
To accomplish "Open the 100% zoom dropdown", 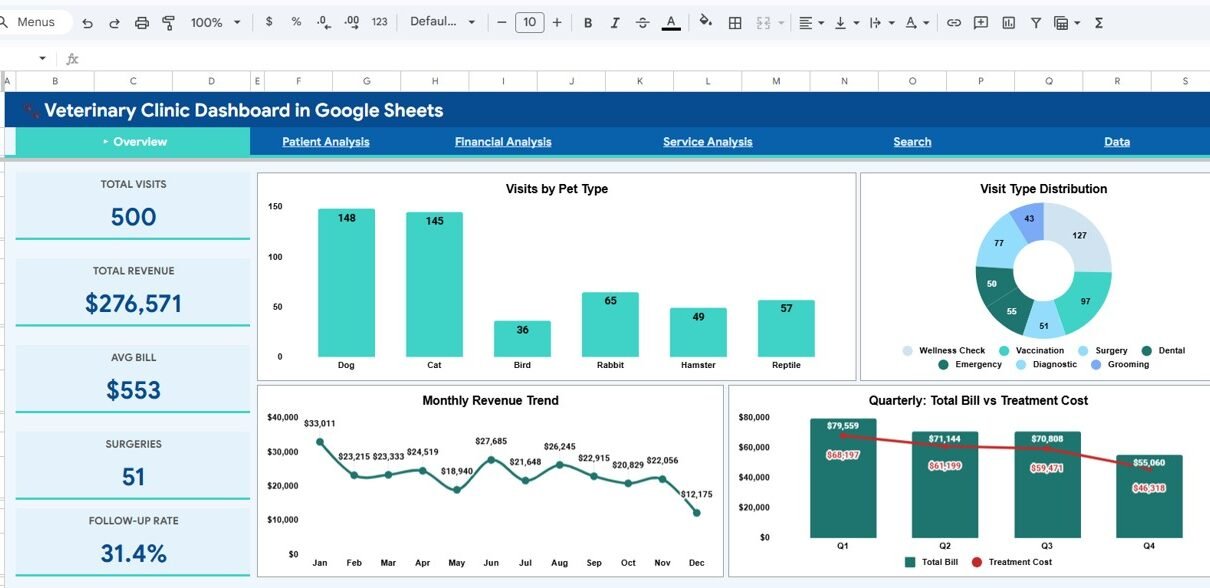I will click(215, 22).
